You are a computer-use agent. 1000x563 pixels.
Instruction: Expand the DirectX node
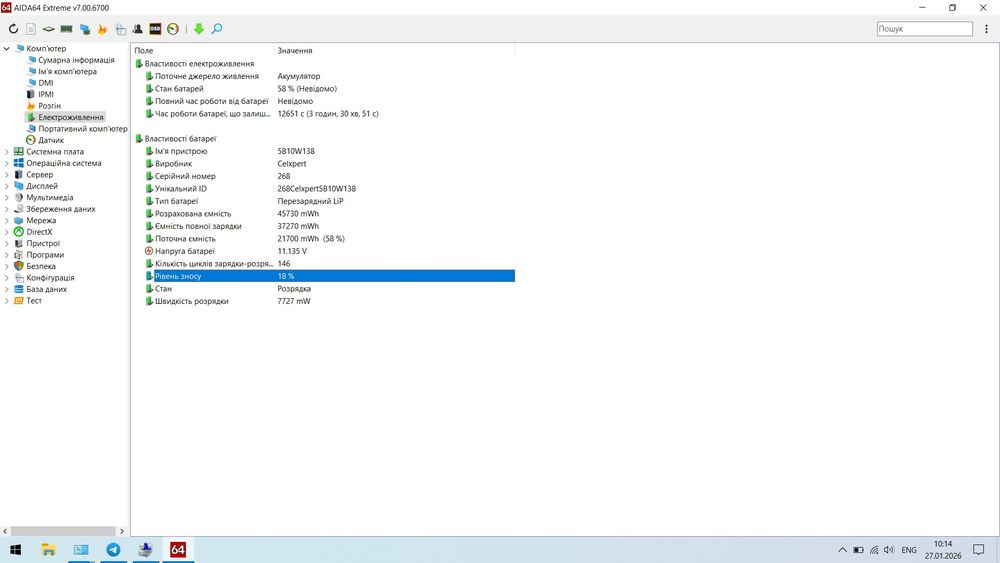(x=6, y=232)
